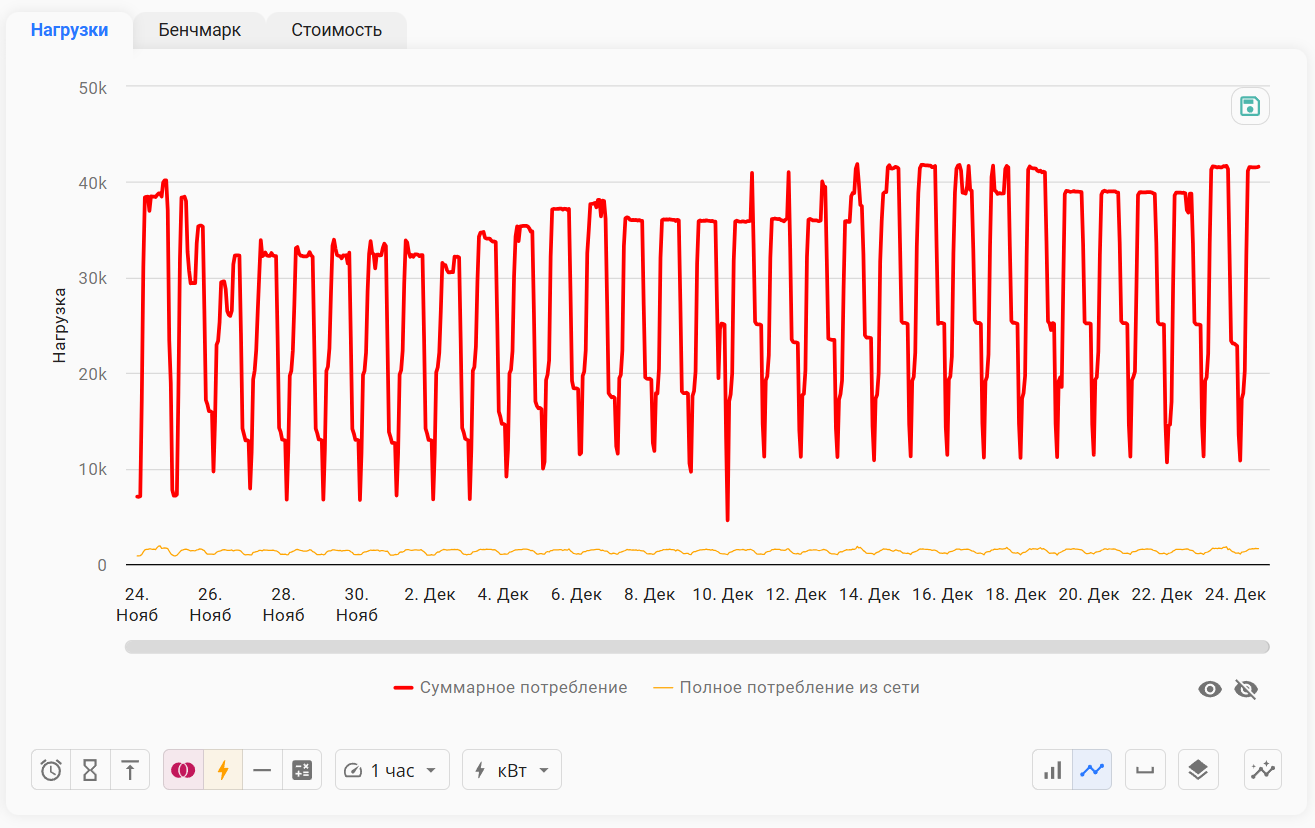Open the Стоимость tab
Screen dimensions: 1315x828
click(336, 30)
